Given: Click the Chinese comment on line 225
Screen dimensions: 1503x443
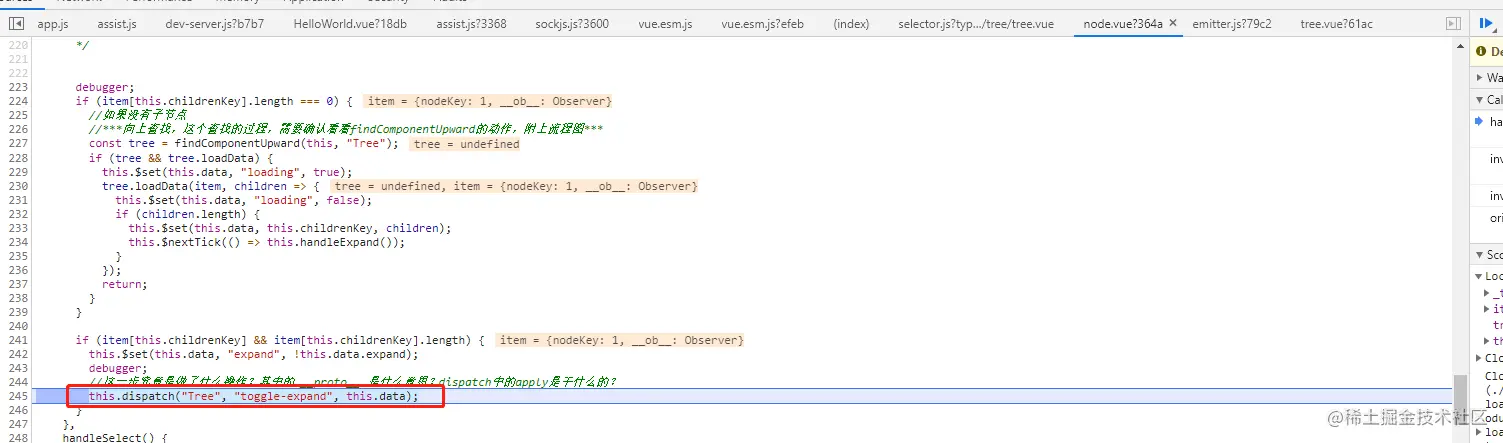Looking at the screenshot, I should (x=138, y=115).
